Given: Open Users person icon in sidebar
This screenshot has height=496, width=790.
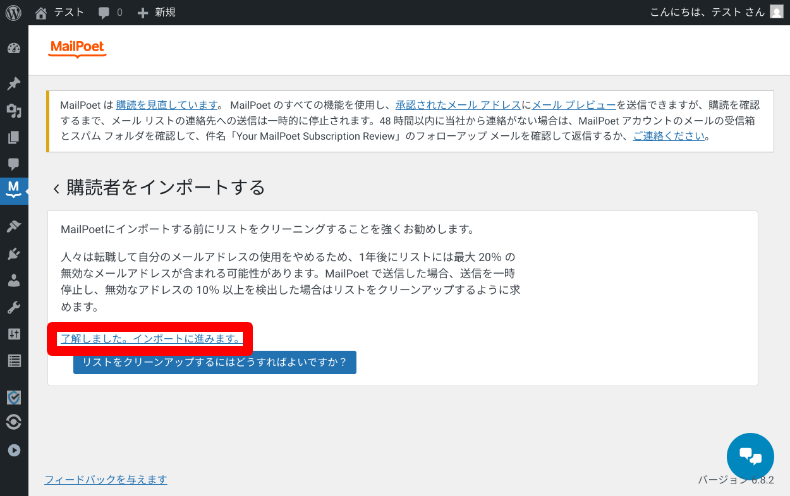Looking at the screenshot, I should [14, 280].
